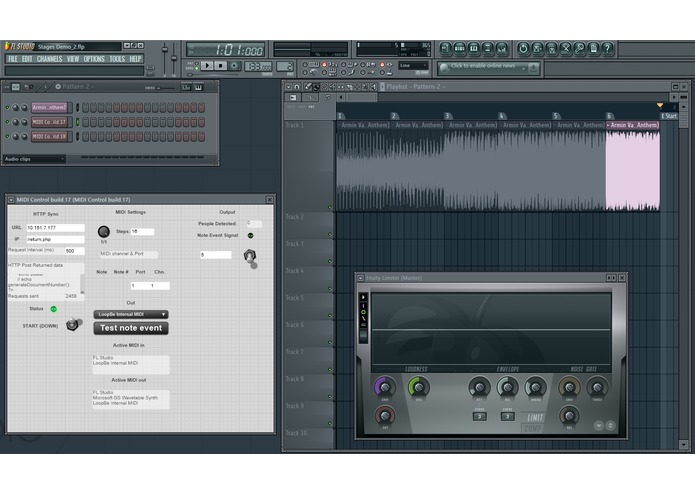695x494 pixels.
Task: Click the Armin Anthem channel button
Action: tap(49, 107)
